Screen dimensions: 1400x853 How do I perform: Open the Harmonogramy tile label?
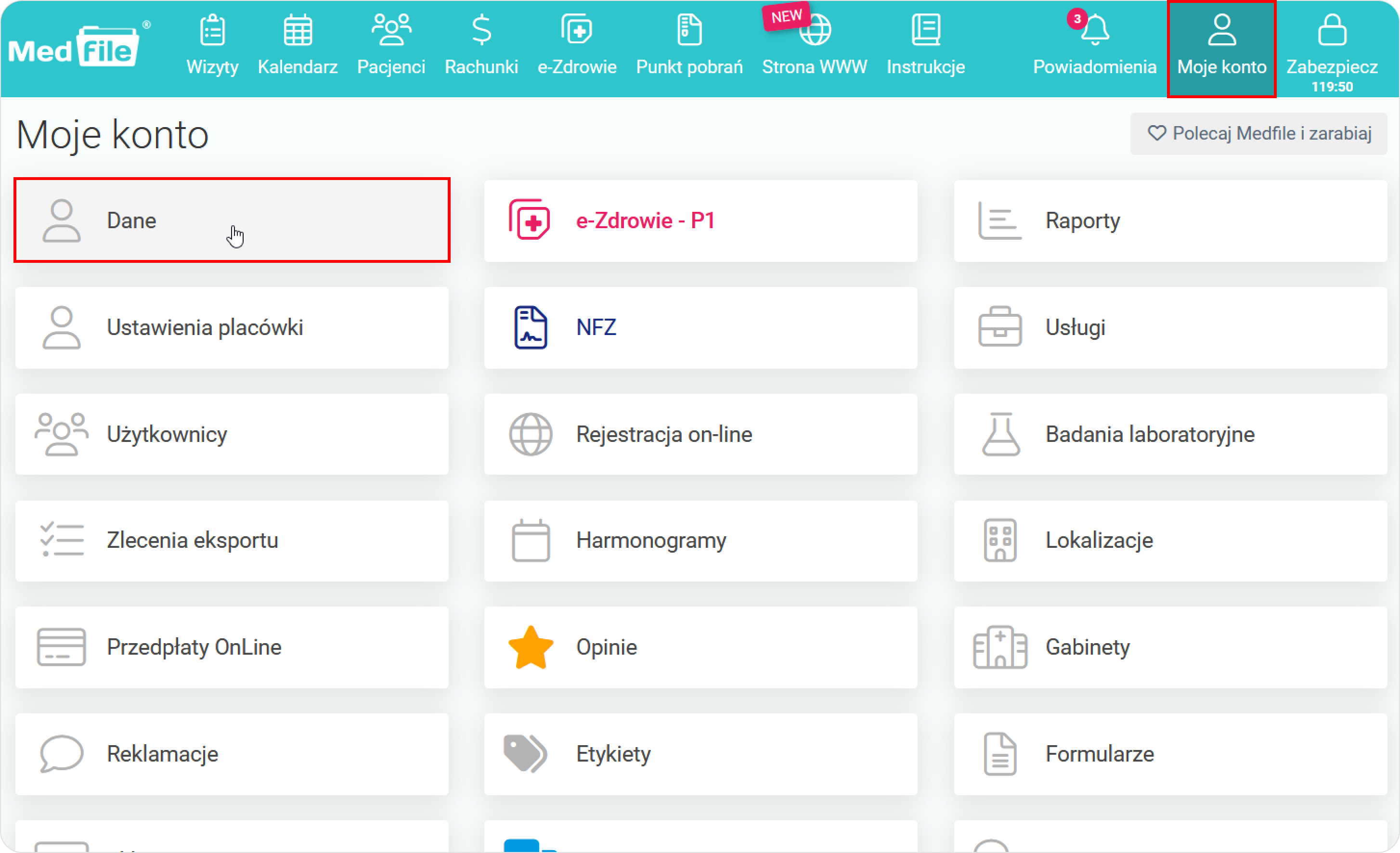[651, 540]
